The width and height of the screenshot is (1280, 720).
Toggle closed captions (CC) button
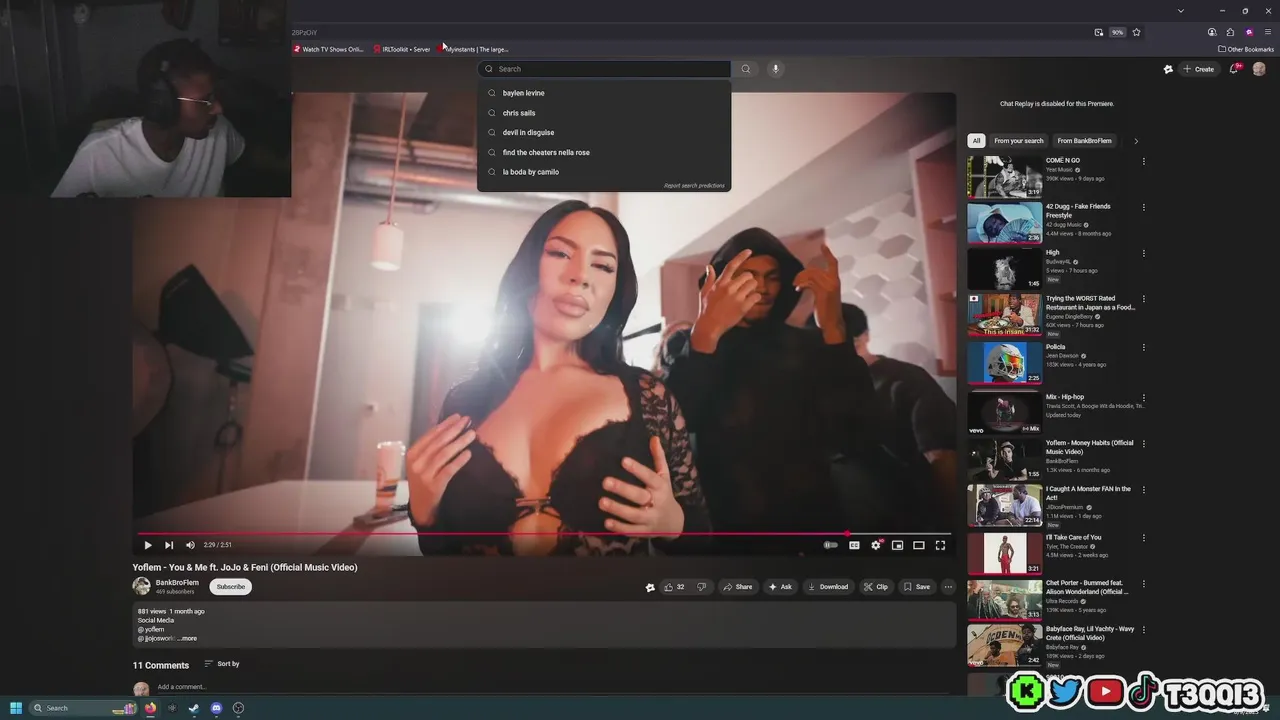point(854,545)
